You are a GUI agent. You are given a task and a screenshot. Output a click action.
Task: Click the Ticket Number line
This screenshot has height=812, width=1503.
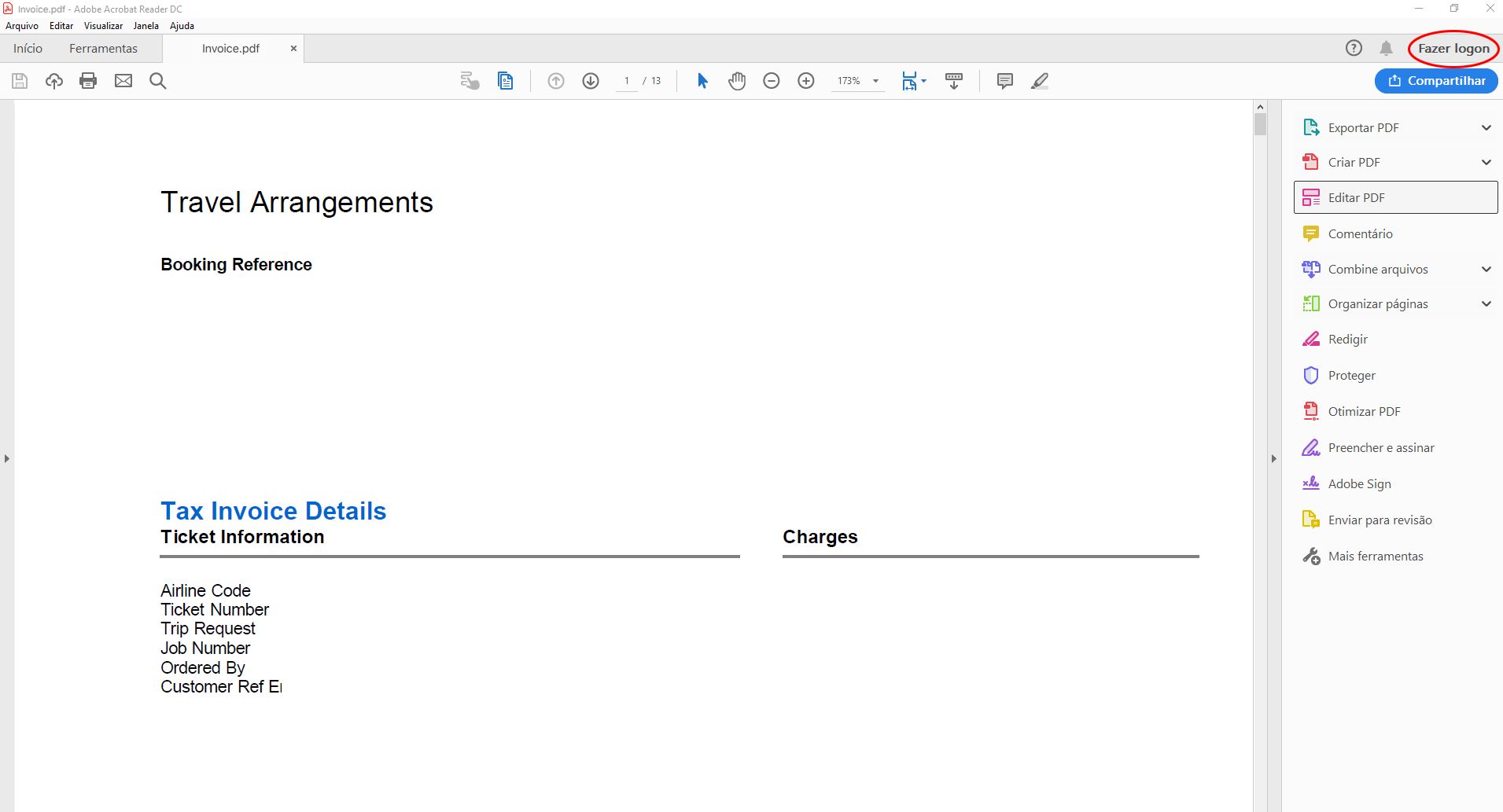[x=215, y=609]
